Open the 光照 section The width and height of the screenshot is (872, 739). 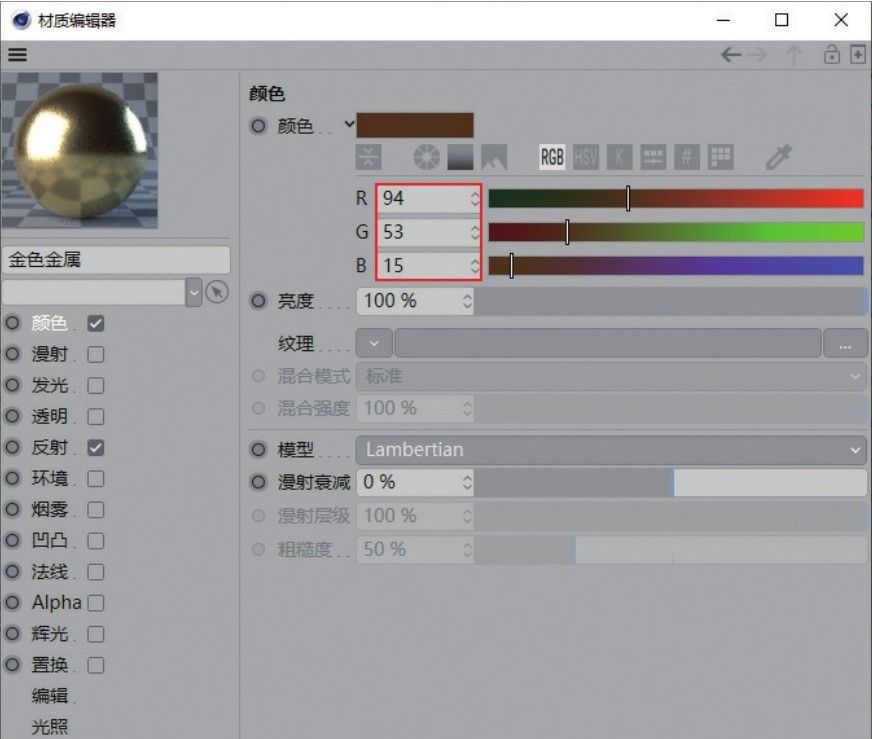49,727
